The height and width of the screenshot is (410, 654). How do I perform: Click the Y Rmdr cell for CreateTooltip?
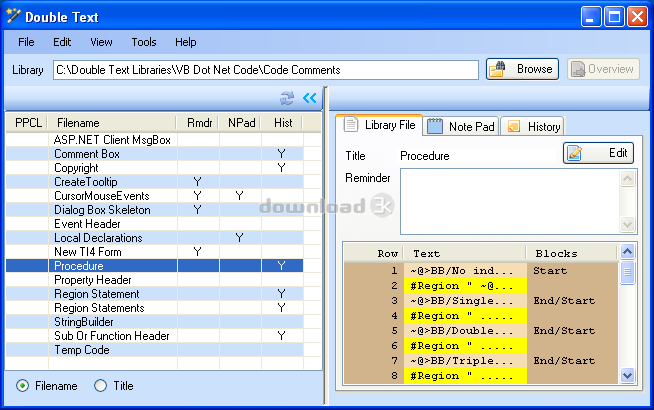[198, 182]
